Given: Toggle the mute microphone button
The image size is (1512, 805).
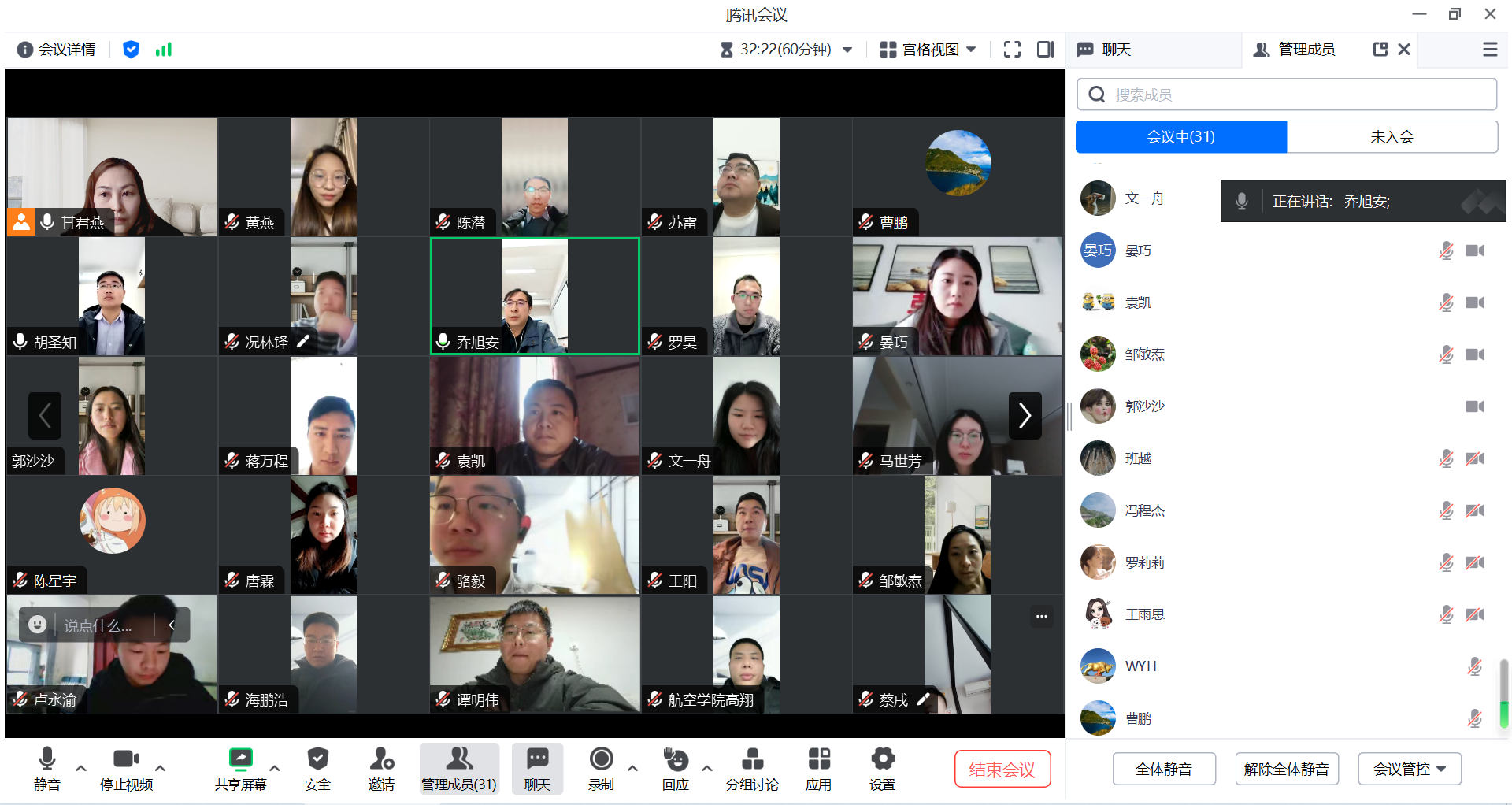Looking at the screenshot, I should pos(46,759).
